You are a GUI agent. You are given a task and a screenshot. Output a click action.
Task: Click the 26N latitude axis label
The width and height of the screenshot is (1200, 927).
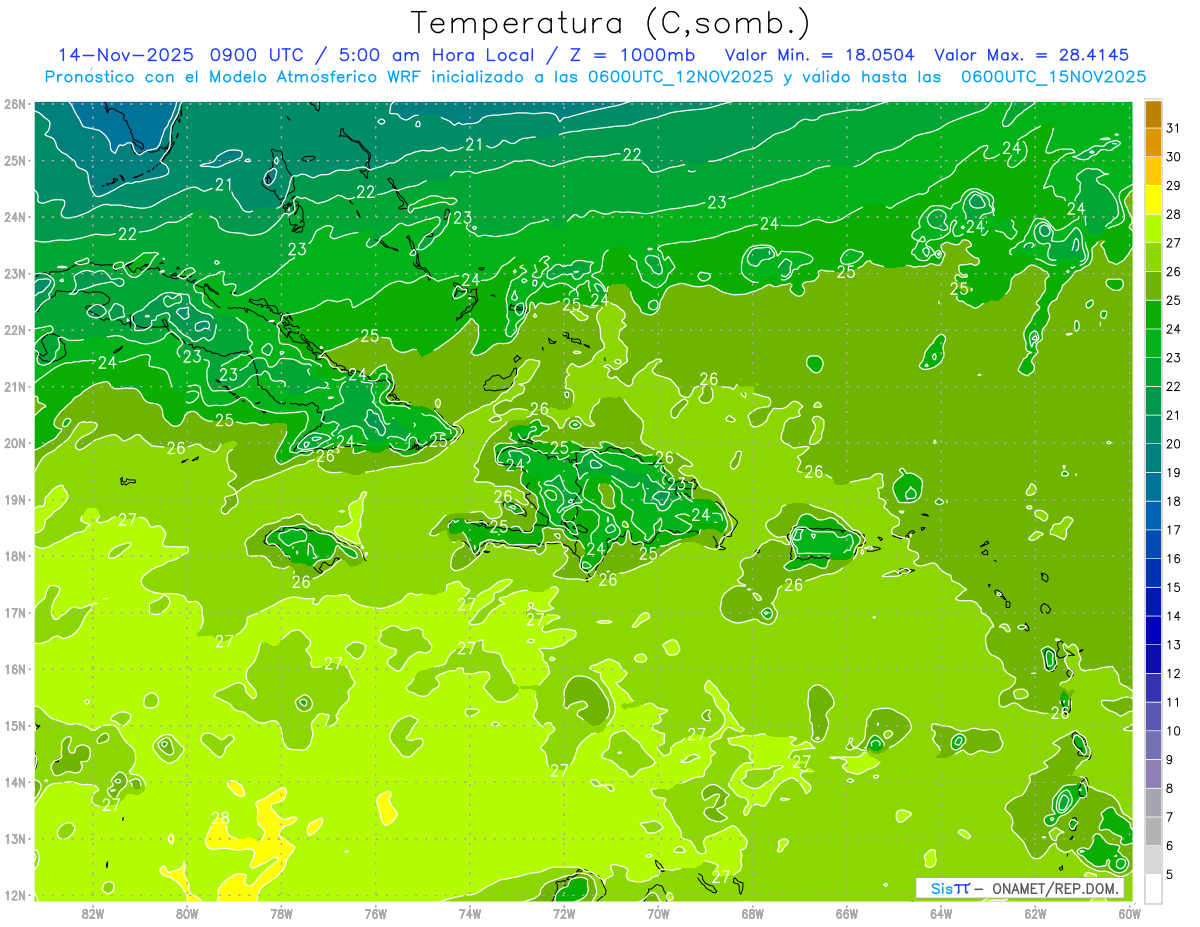[x=15, y=104]
